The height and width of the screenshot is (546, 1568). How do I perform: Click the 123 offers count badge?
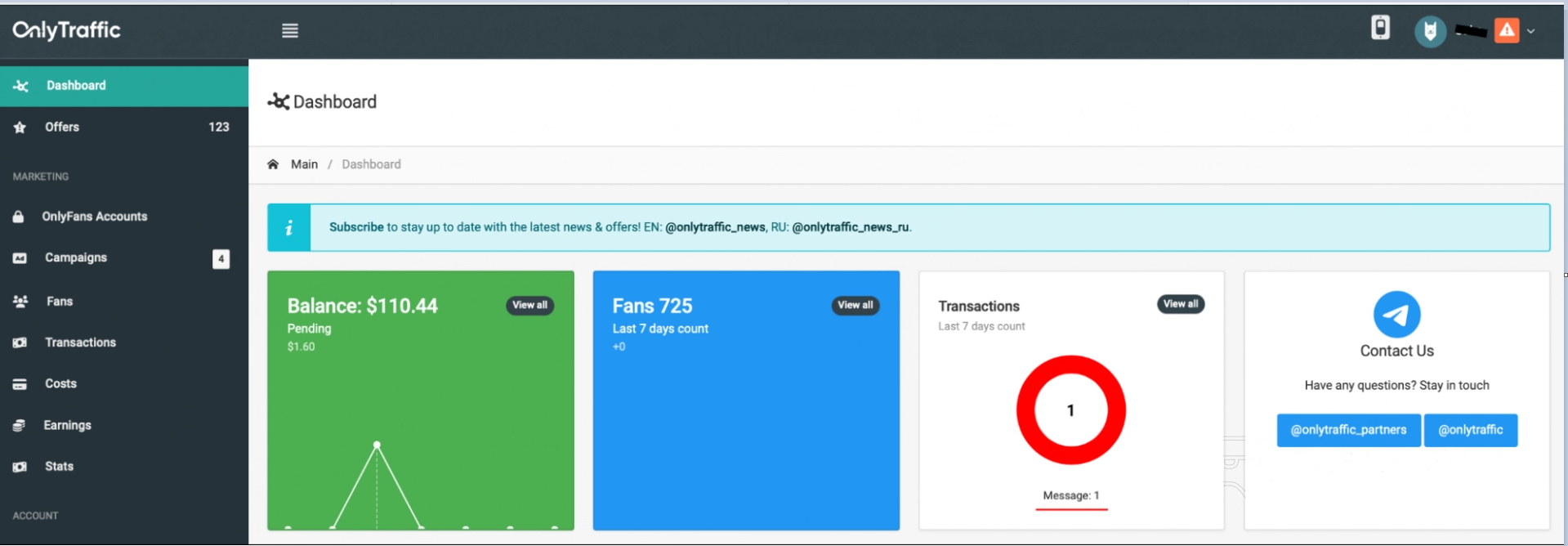(x=219, y=128)
